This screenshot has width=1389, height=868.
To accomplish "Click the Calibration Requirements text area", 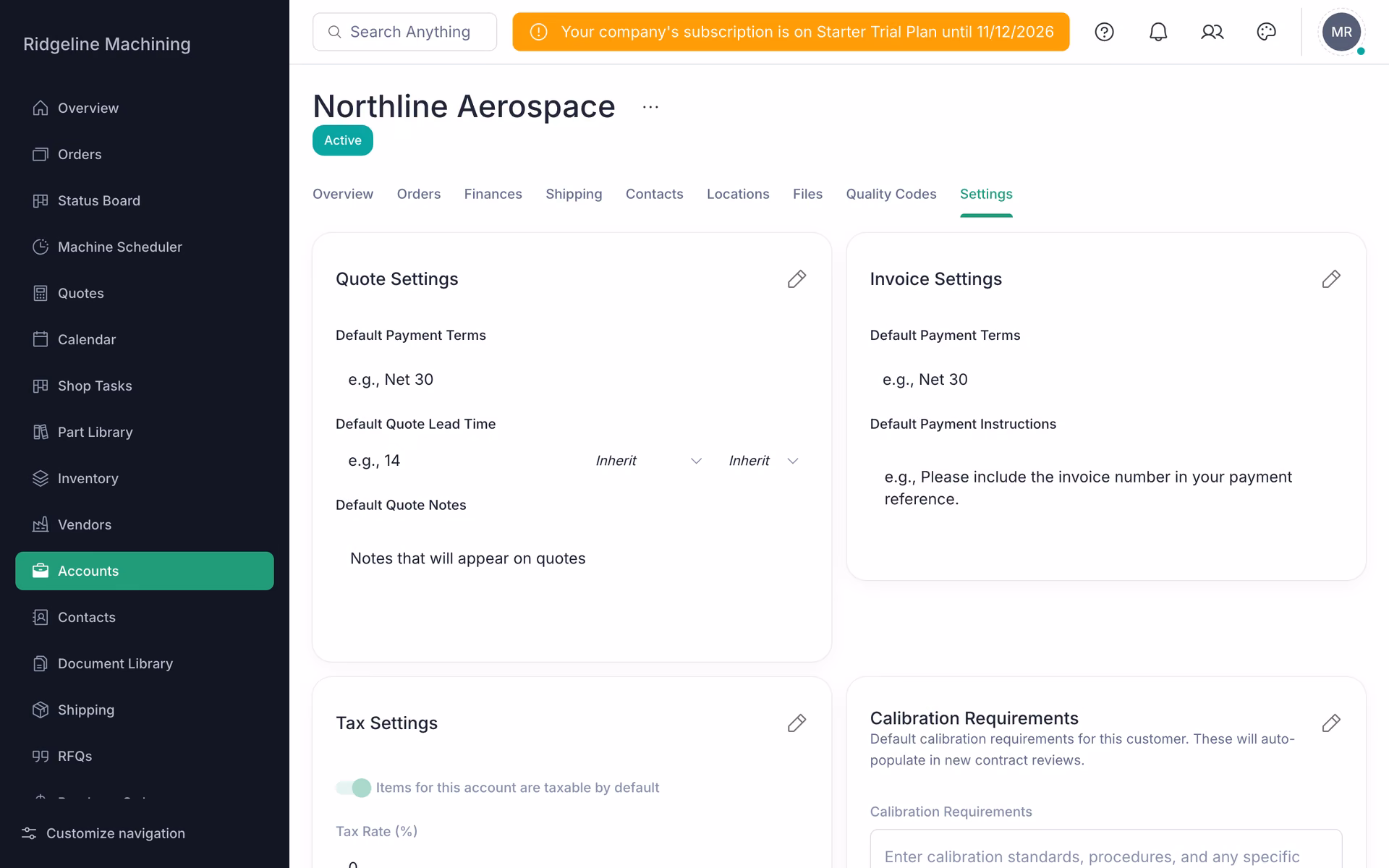I will click(1105, 849).
